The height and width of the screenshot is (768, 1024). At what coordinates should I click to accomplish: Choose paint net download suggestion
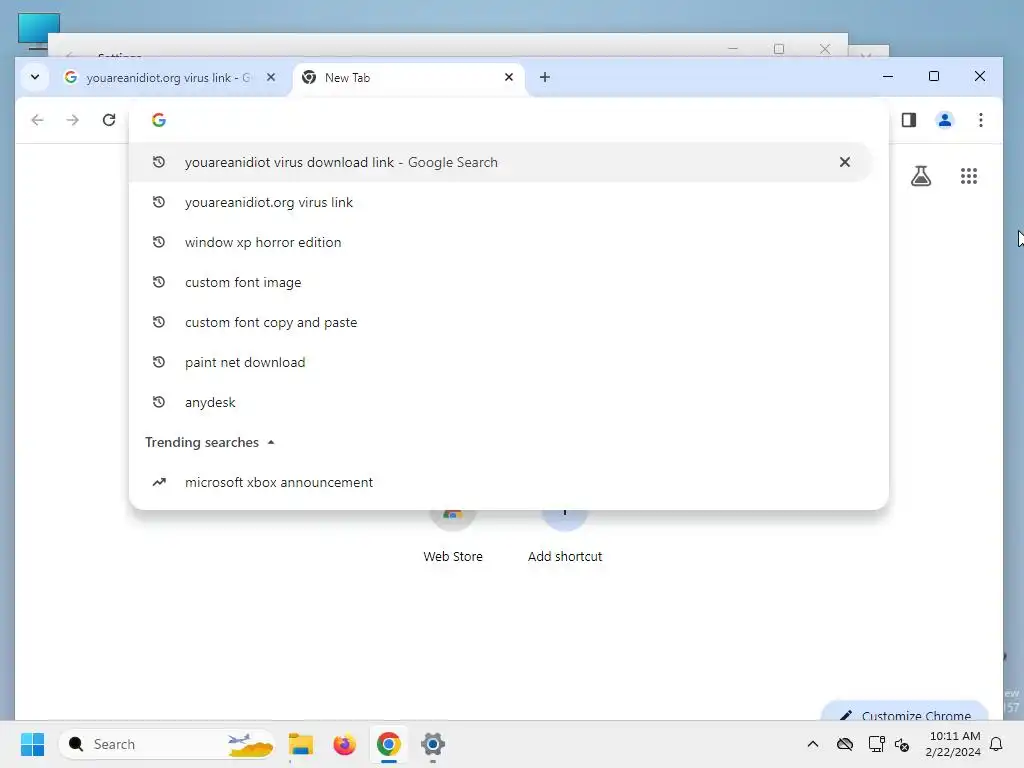(500, 362)
